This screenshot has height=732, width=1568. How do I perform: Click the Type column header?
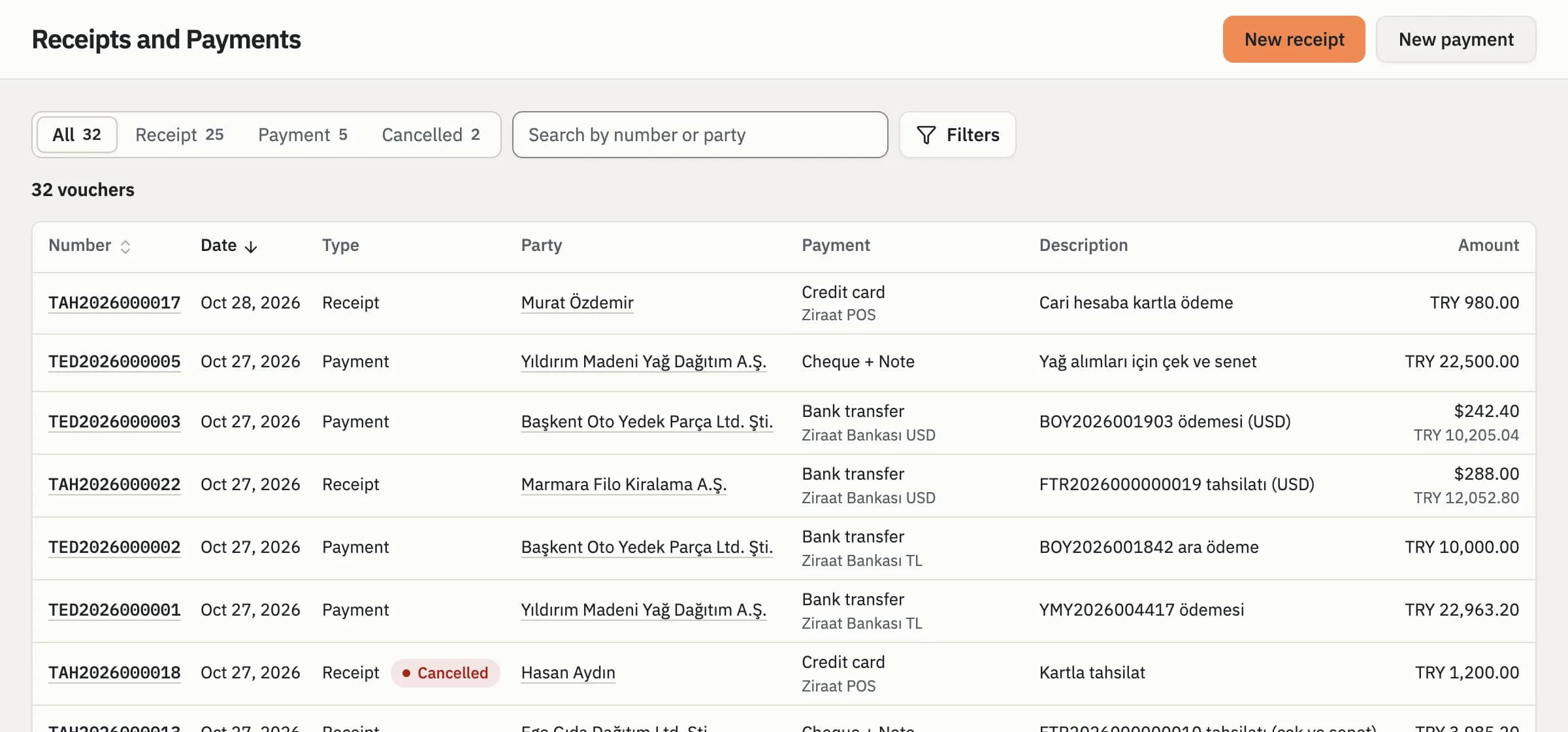coord(340,245)
